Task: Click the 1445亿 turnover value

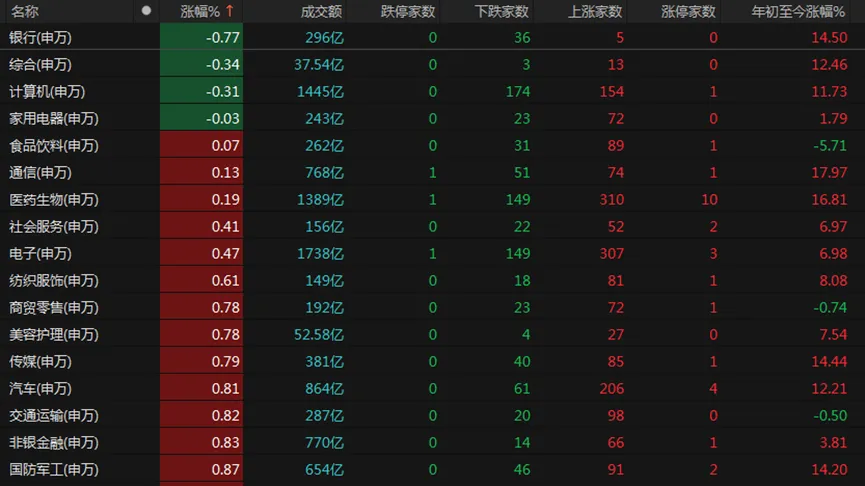Action: tap(321, 92)
